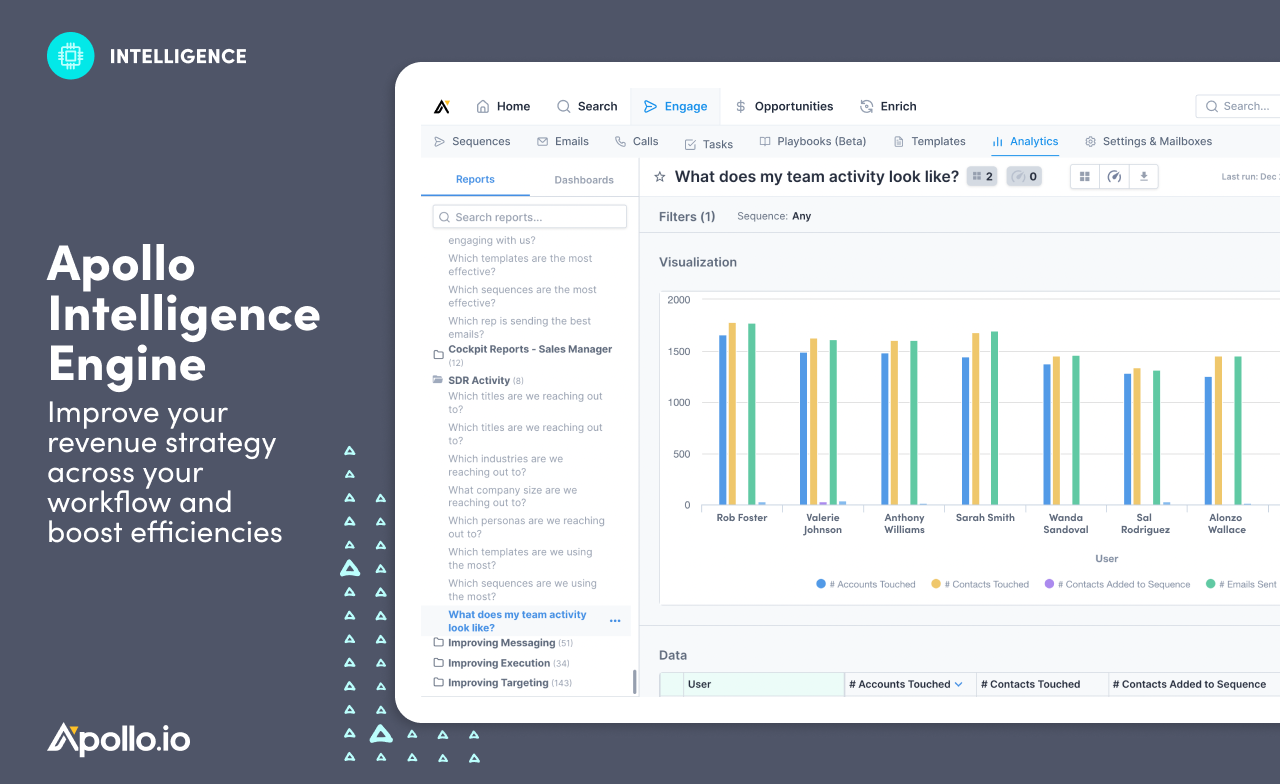This screenshot has height=784, width=1280.
Task: Click Rob Foster's blue Accounts Touched bar
Action: click(x=723, y=420)
